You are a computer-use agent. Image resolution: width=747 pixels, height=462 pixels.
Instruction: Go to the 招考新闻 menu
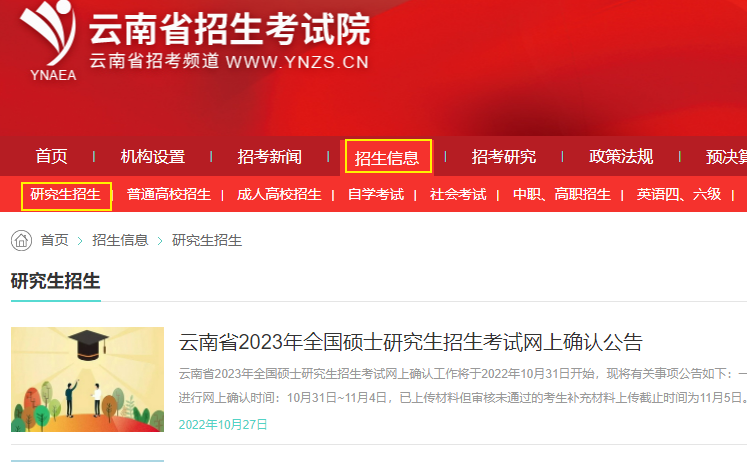pyautogui.click(x=270, y=156)
